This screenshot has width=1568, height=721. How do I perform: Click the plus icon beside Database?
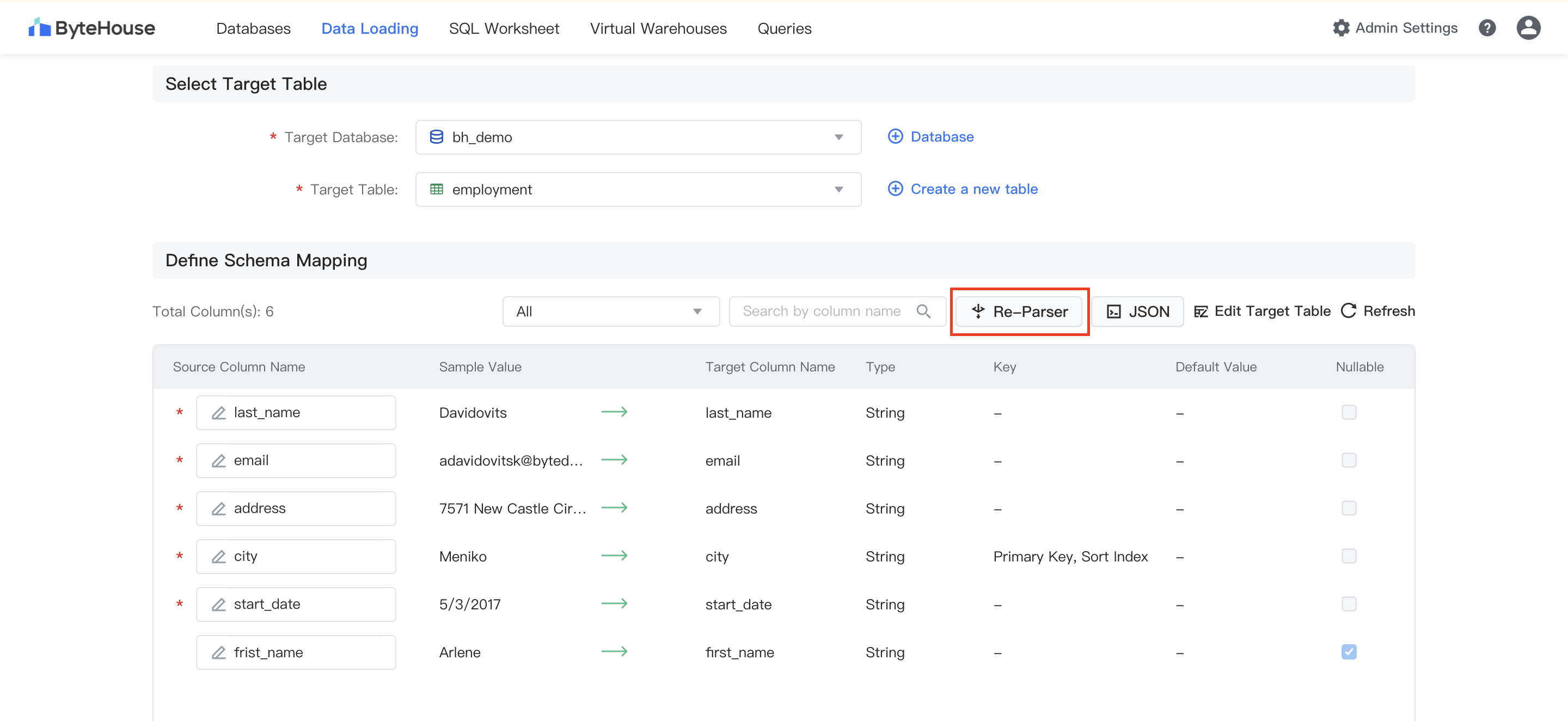click(x=895, y=136)
